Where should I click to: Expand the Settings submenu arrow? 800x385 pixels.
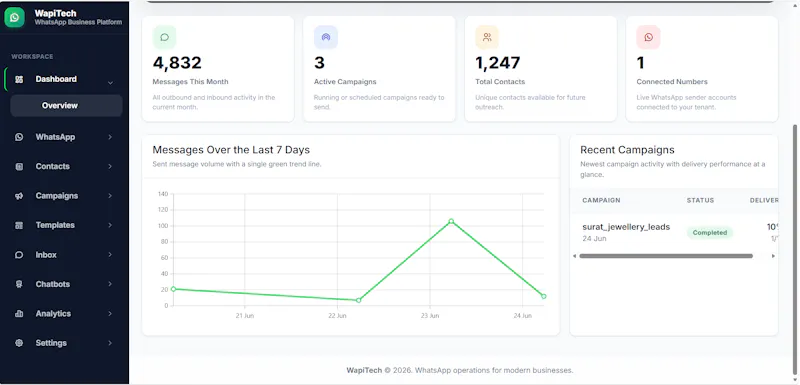(x=110, y=343)
